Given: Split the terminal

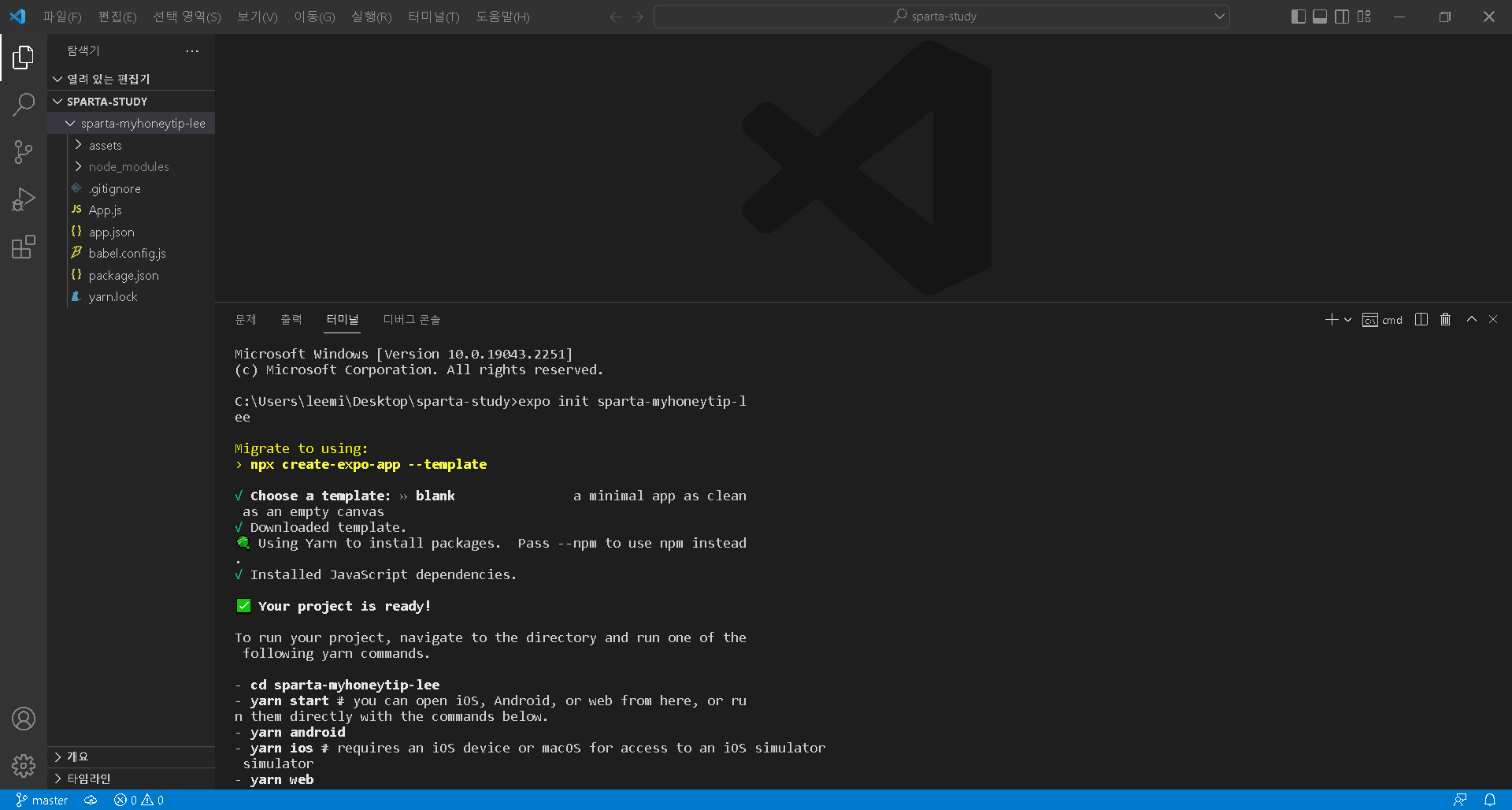Looking at the screenshot, I should [x=1421, y=319].
